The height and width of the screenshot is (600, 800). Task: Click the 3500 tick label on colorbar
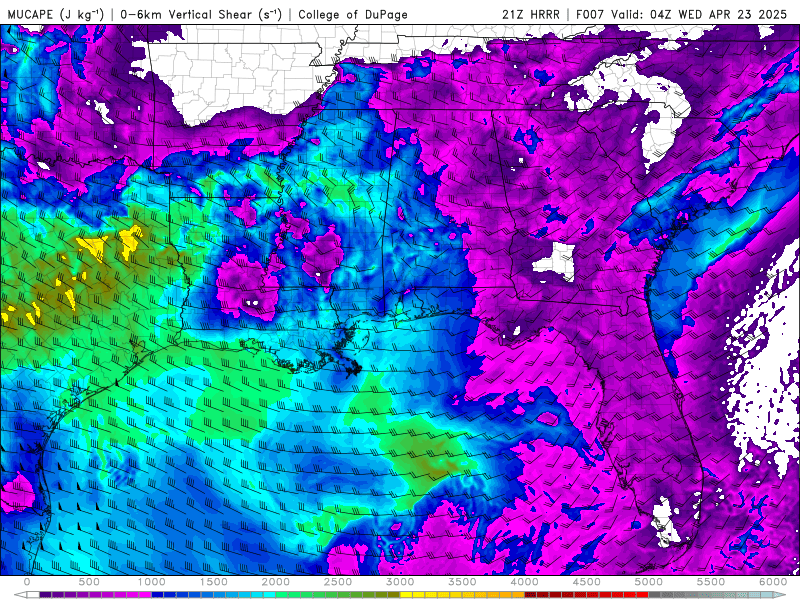(x=462, y=582)
